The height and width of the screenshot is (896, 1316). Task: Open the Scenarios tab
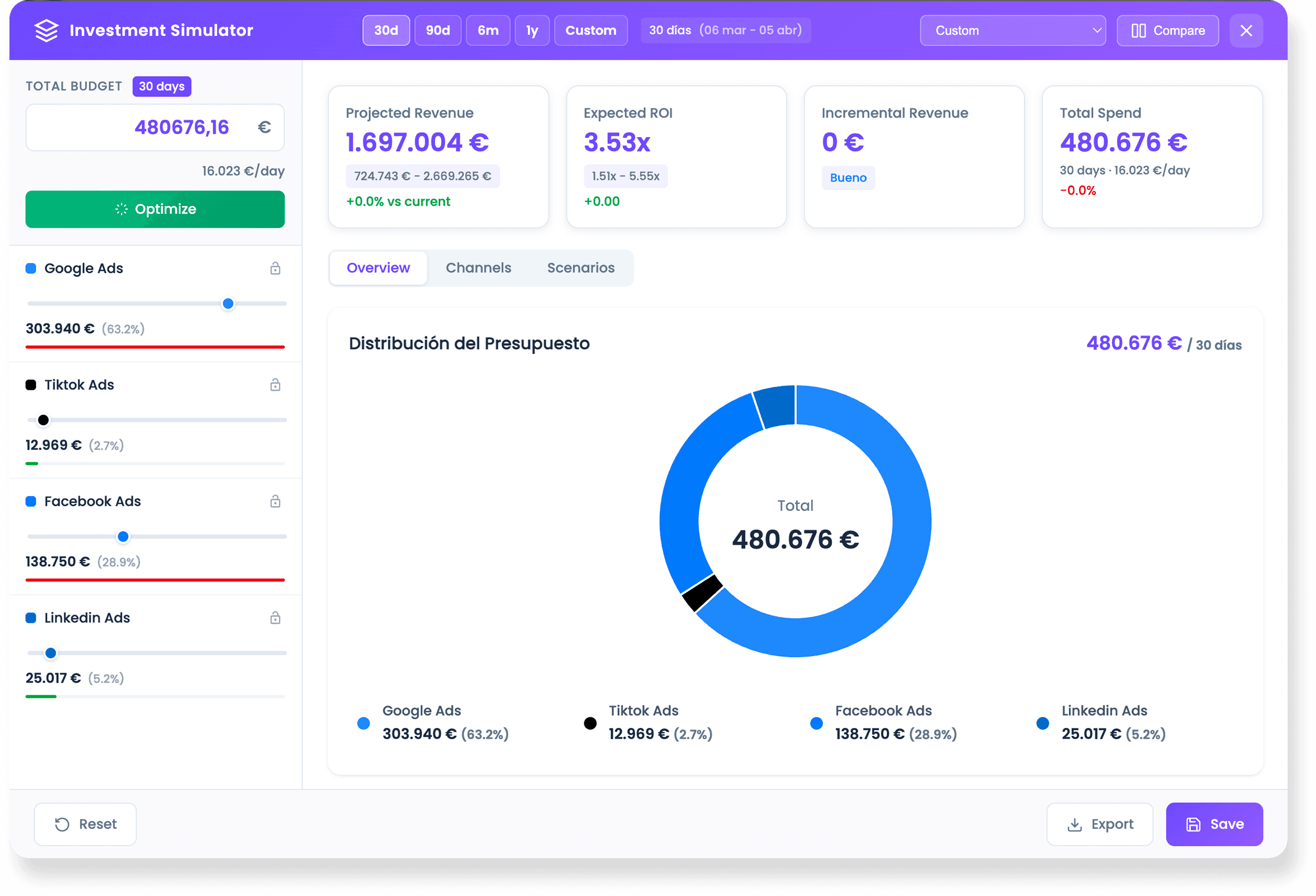580,268
